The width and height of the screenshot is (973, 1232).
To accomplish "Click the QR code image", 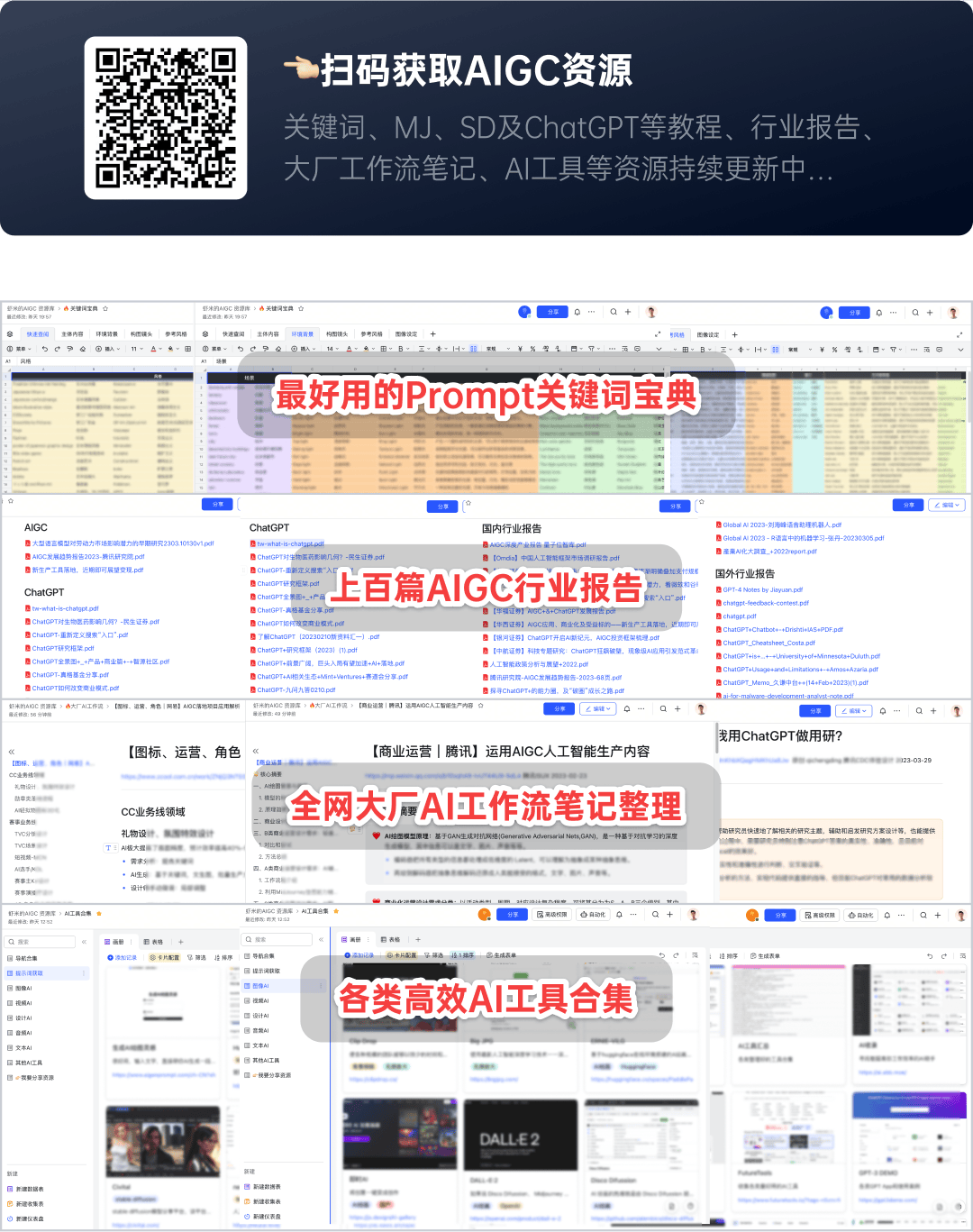I will 166,118.
